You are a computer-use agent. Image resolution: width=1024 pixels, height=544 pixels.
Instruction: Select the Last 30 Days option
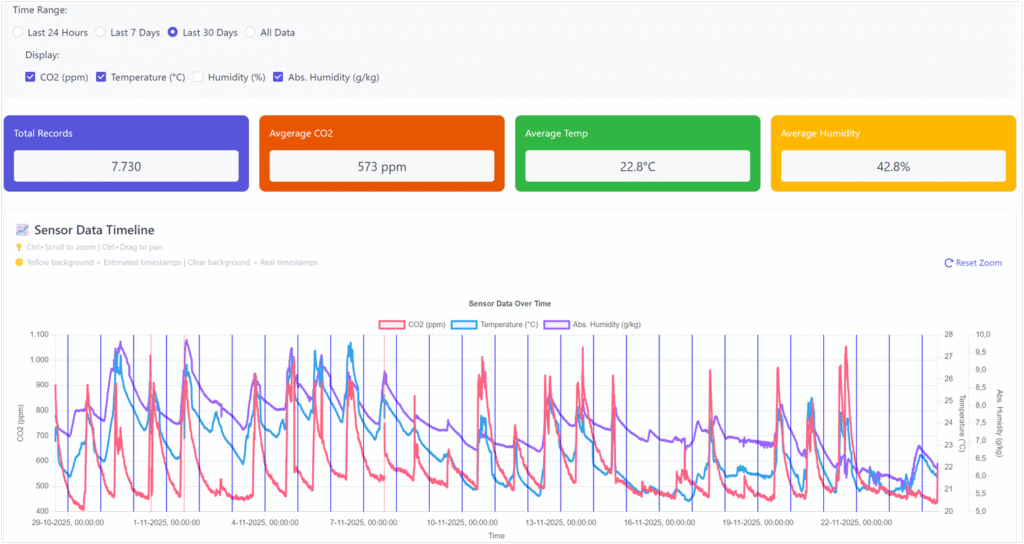(x=173, y=32)
